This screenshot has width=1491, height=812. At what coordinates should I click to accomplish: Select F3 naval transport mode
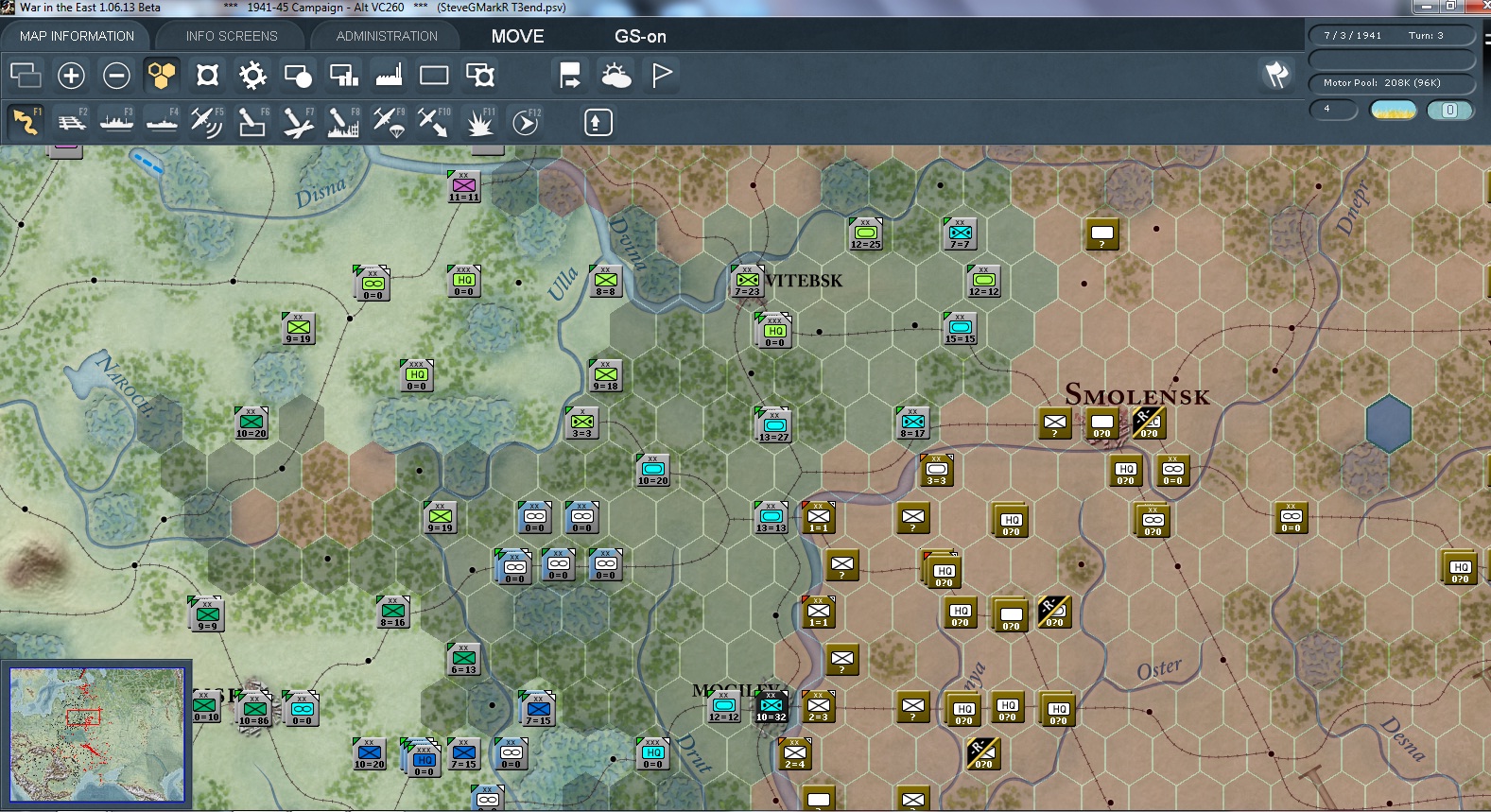[117, 122]
